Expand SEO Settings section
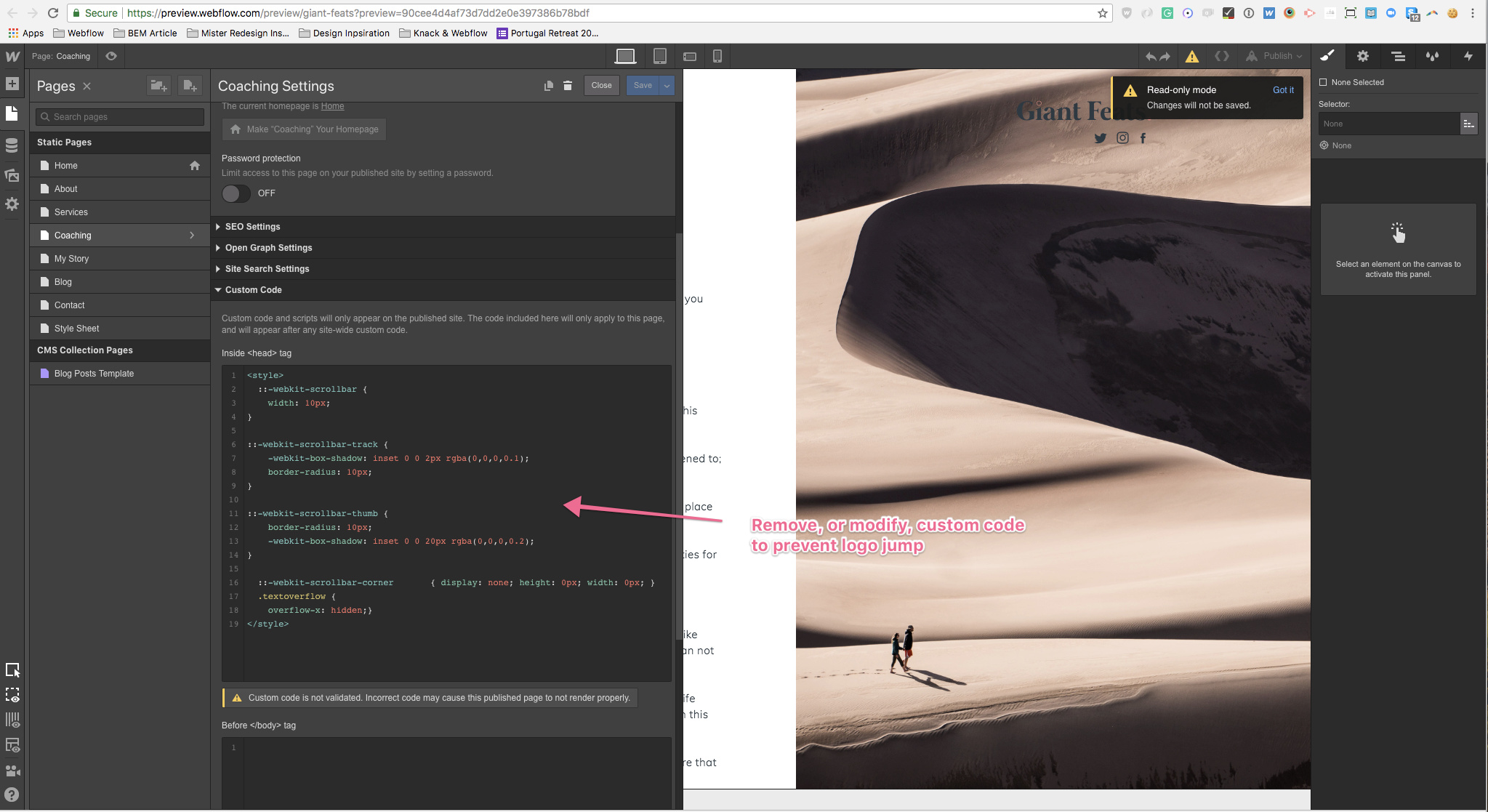This screenshot has width=1488, height=812. coord(252,227)
